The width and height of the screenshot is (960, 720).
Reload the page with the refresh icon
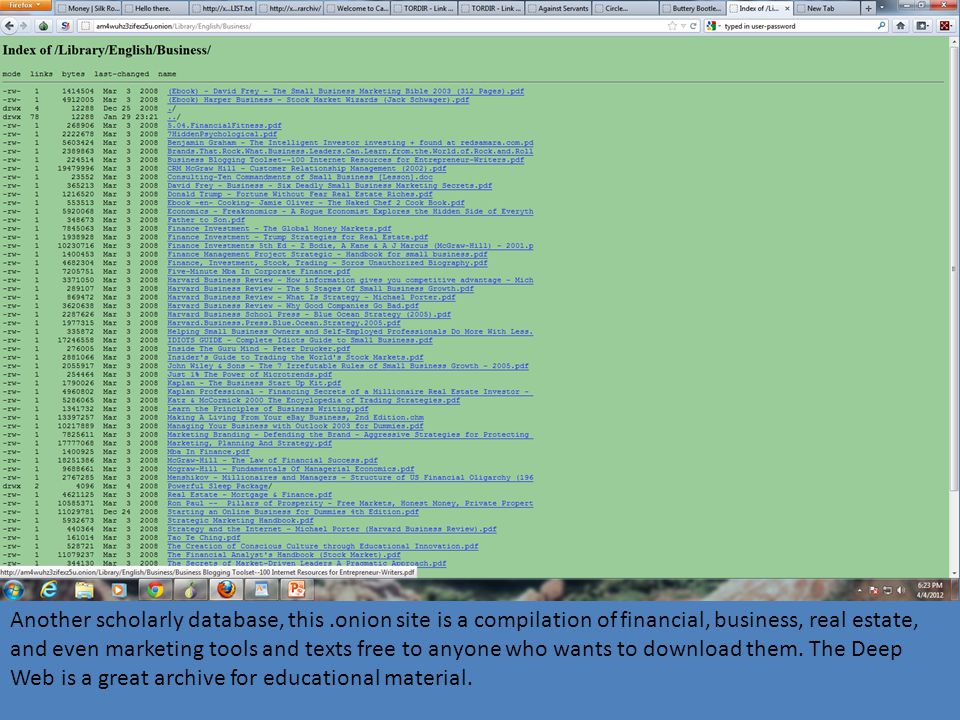(x=694, y=26)
